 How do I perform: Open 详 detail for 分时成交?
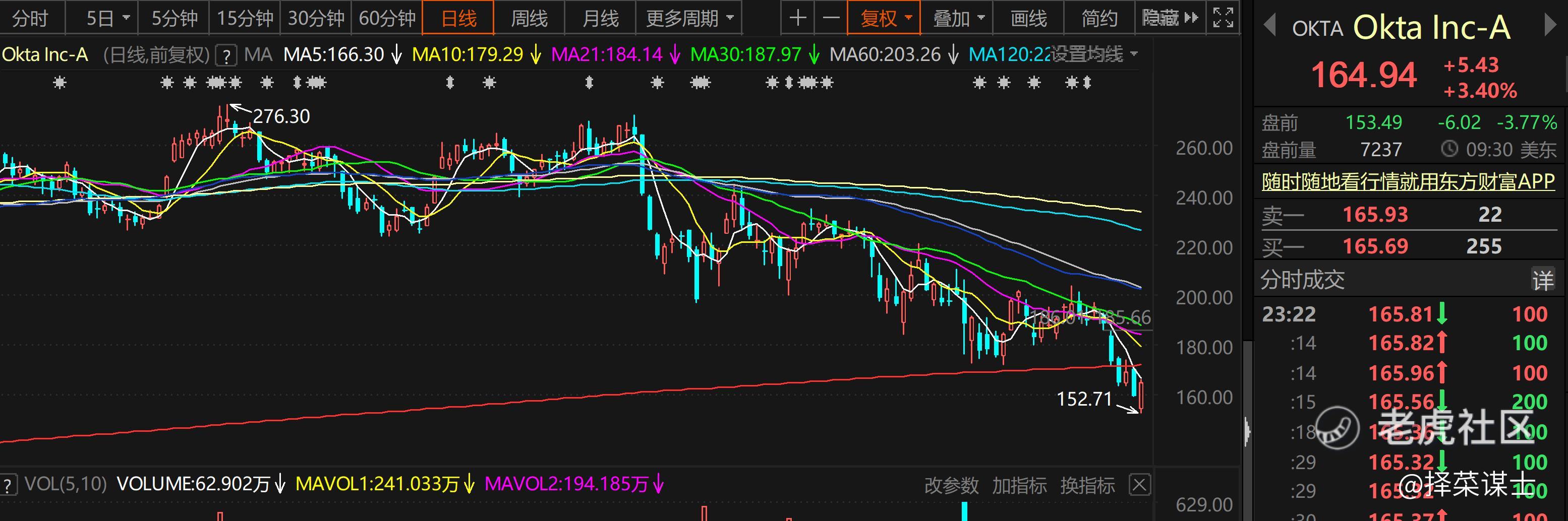(x=1543, y=280)
